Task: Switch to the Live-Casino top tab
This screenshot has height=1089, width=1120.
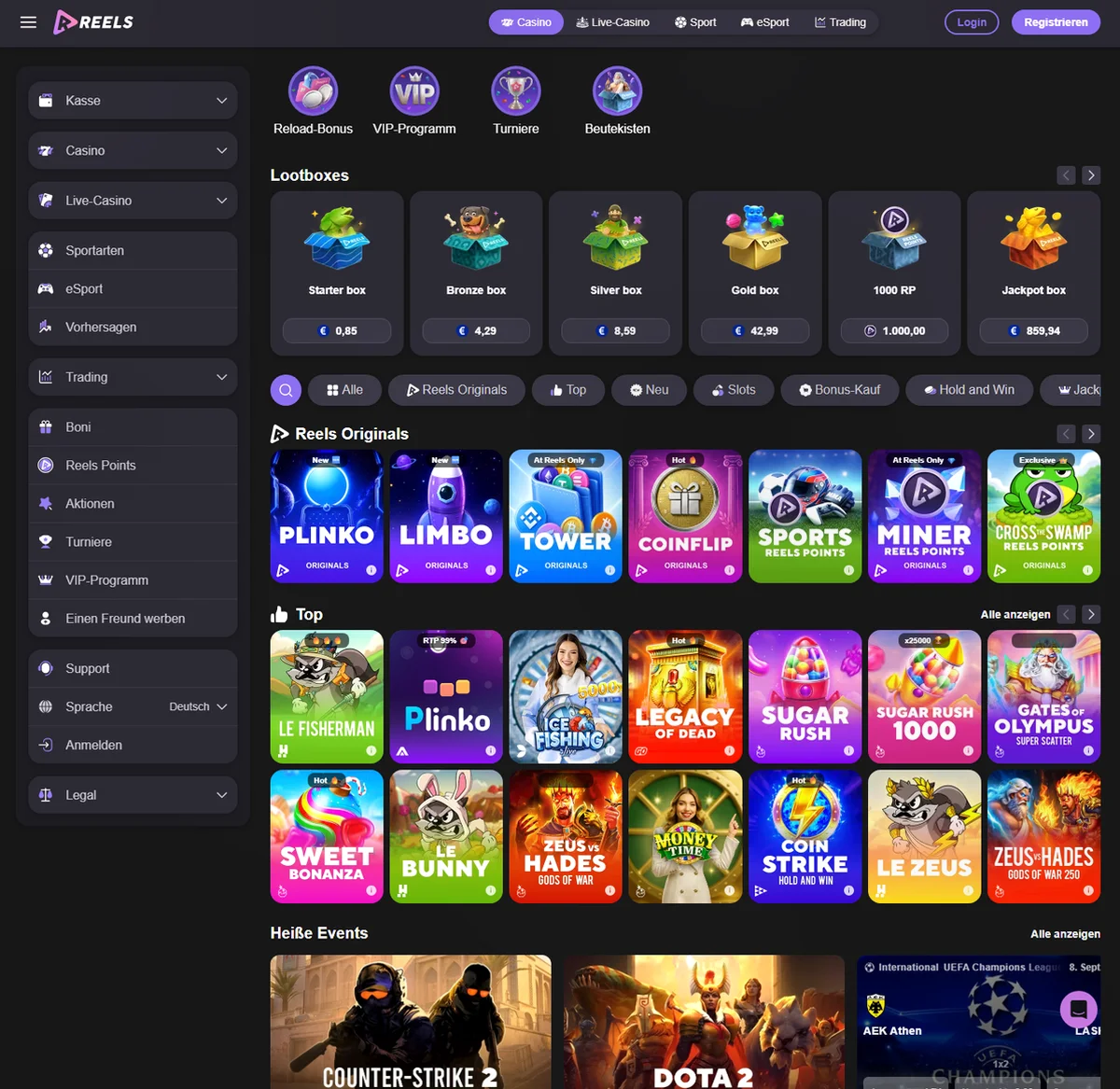Action: [x=612, y=22]
